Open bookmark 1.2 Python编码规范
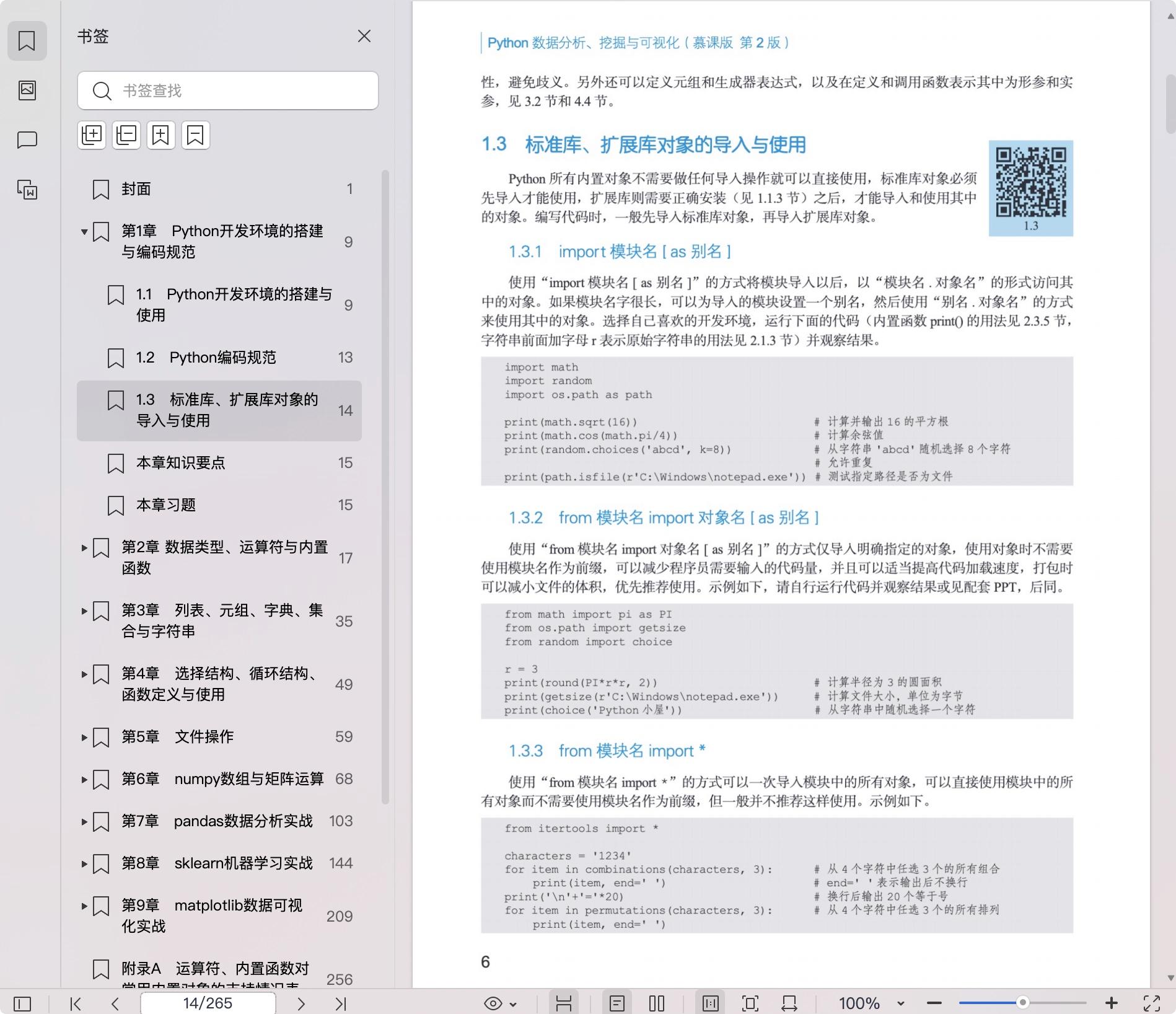The image size is (1176, 1014). (219, 358)
